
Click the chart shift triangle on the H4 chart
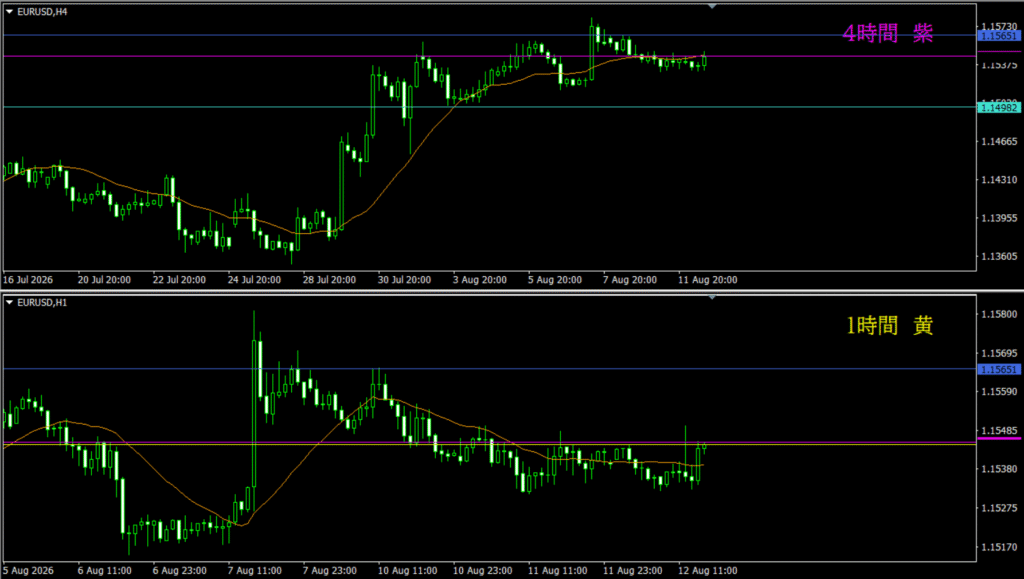712,6
